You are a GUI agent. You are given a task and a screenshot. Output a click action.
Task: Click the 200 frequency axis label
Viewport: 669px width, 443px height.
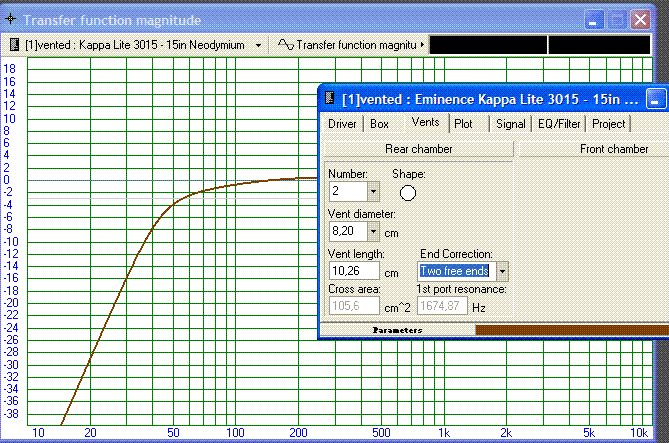298,433
